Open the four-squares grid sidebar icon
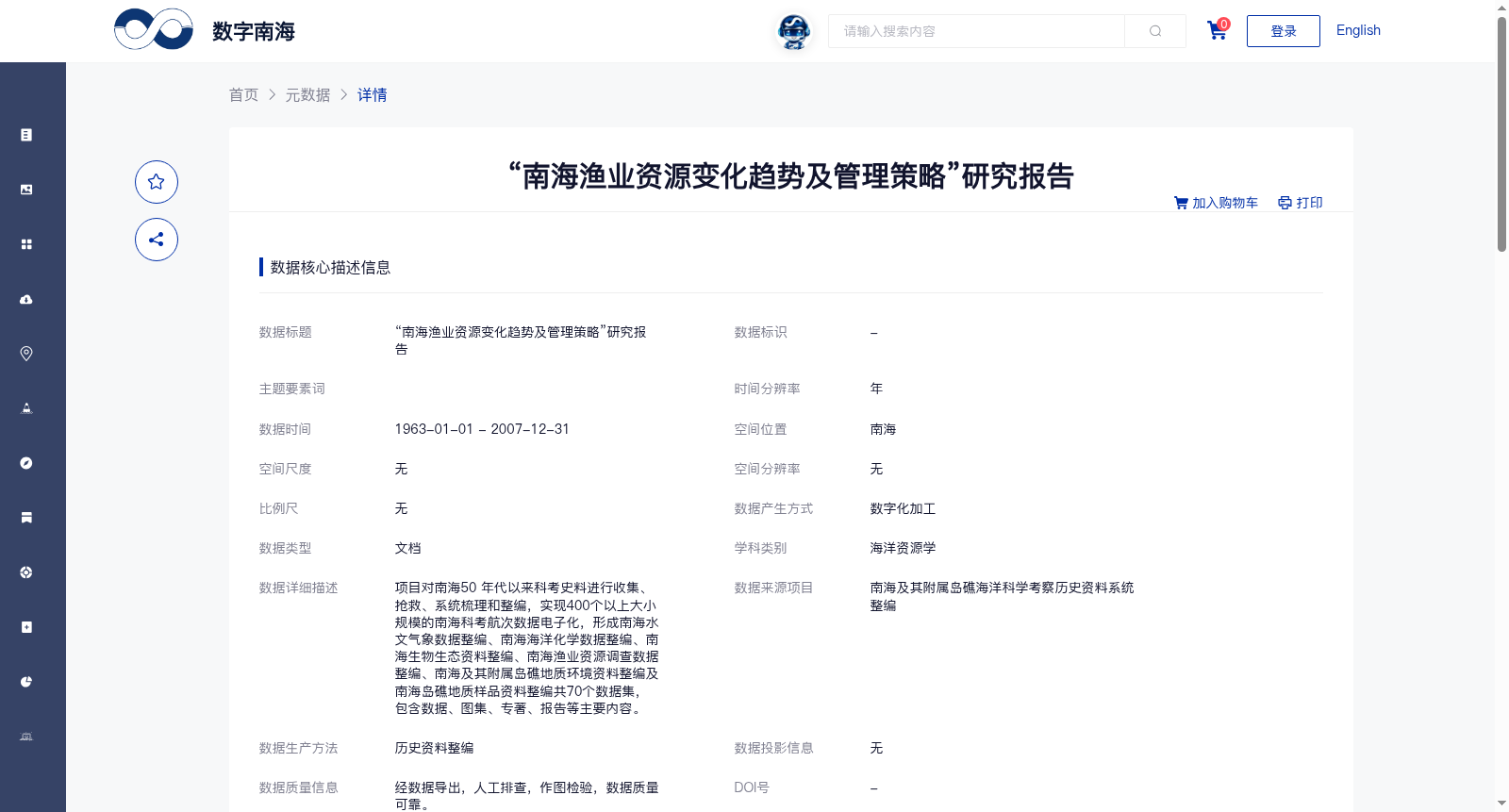 [x=26, y=244]
